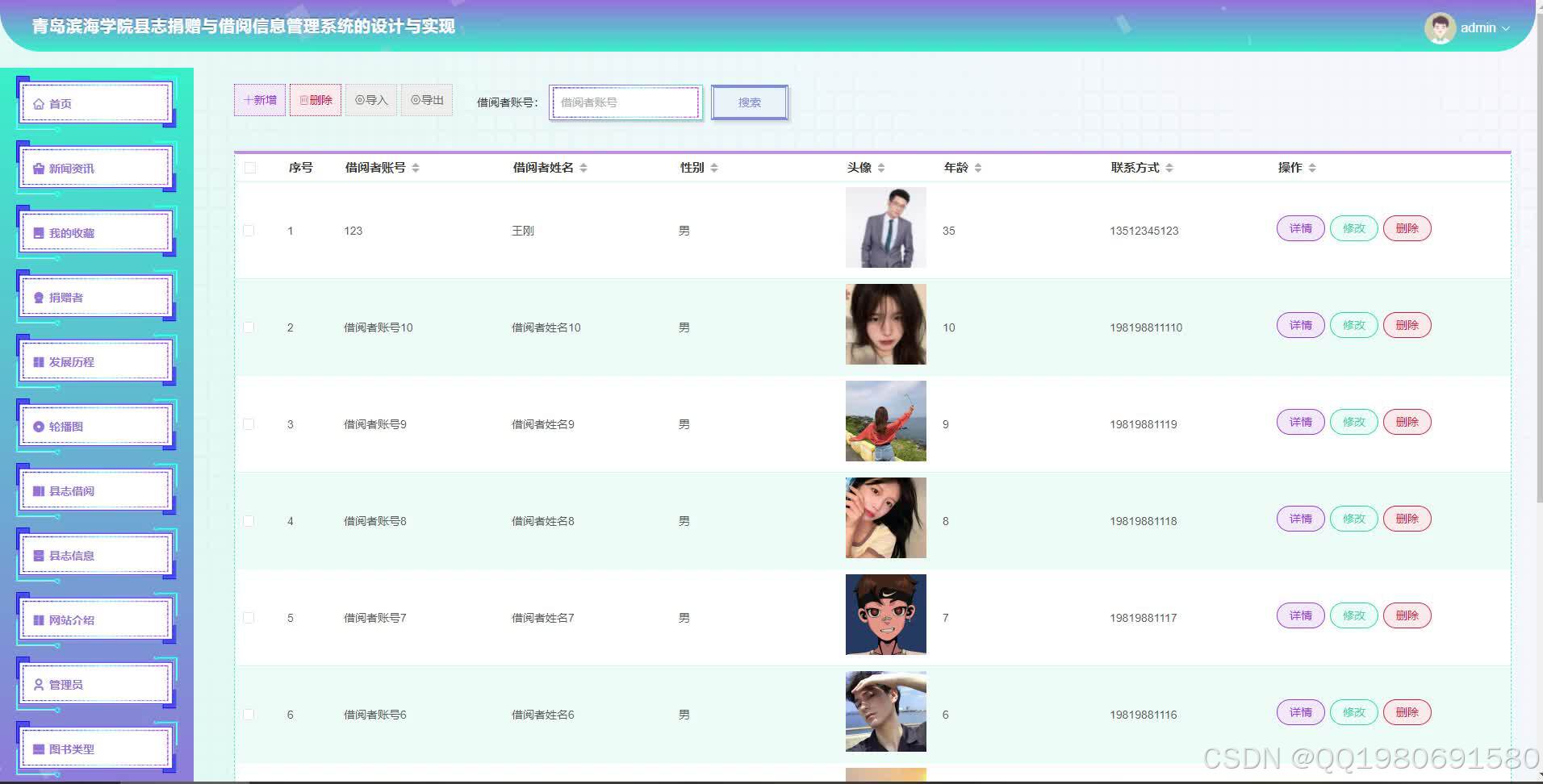Check the row for 借阅者账号7

(249, 618)
